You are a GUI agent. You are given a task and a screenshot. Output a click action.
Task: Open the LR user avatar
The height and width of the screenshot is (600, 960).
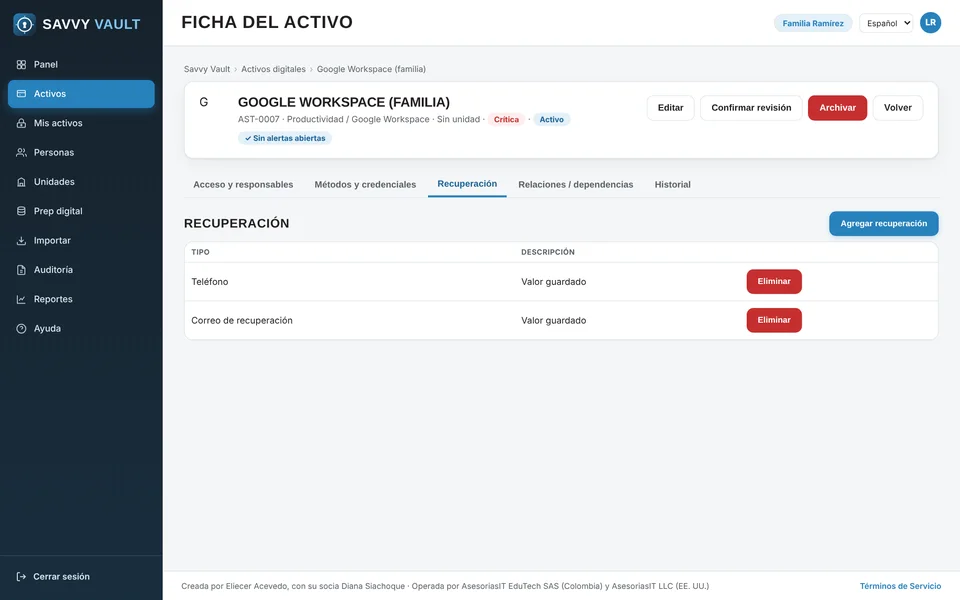tap(930, 23)
